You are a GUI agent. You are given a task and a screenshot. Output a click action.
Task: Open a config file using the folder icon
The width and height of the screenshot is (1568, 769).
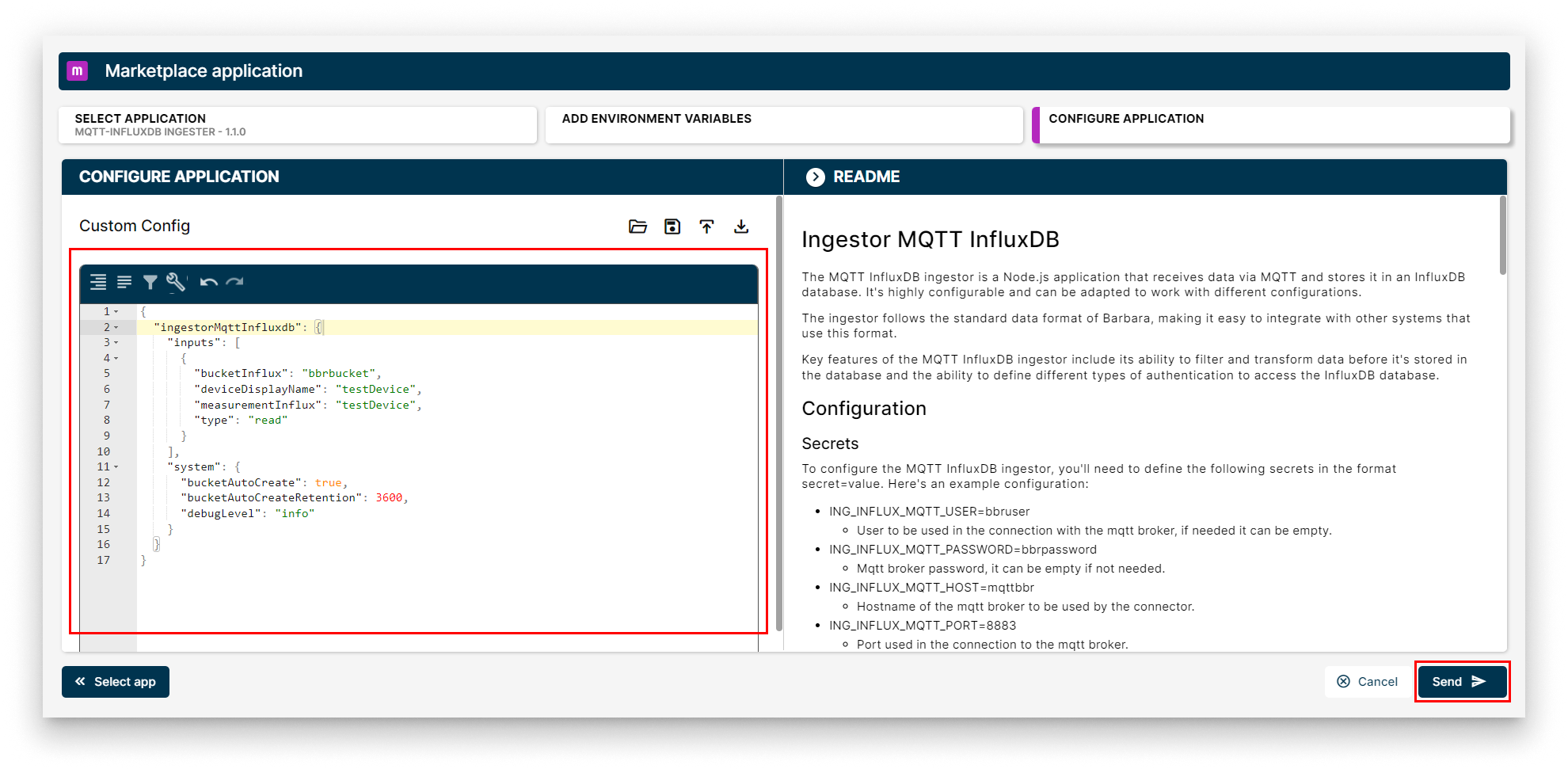pos(637,226)
